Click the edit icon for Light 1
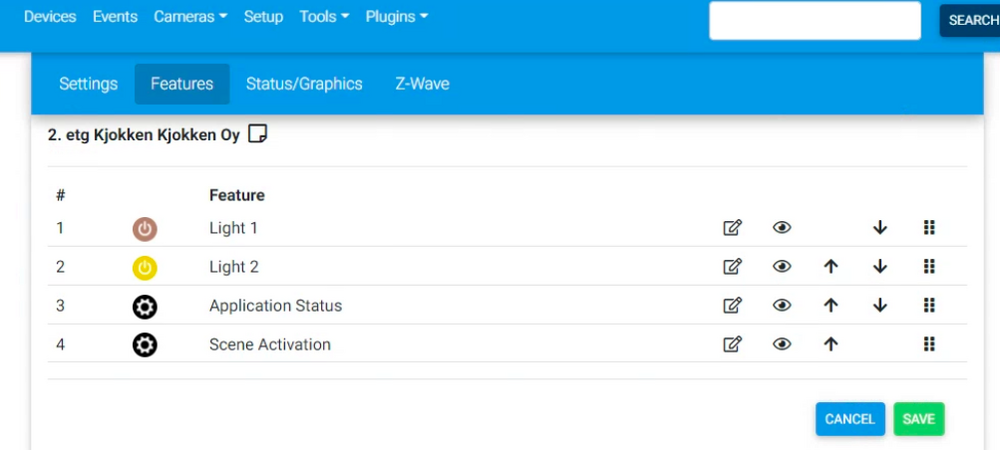Screen dimensions: 1000x450 click(x=732, y=228)
